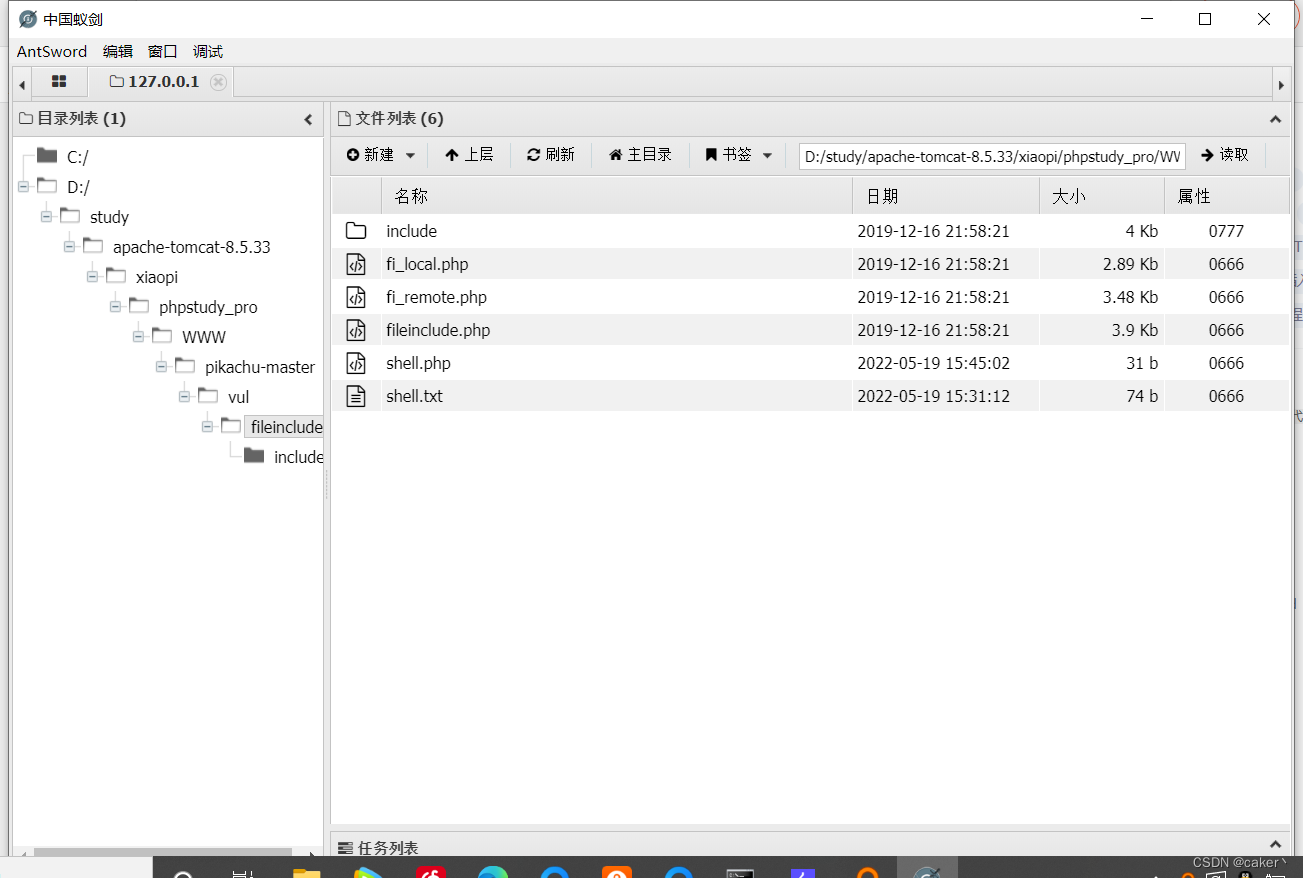Click the fi_remote.php file icon

356,297
